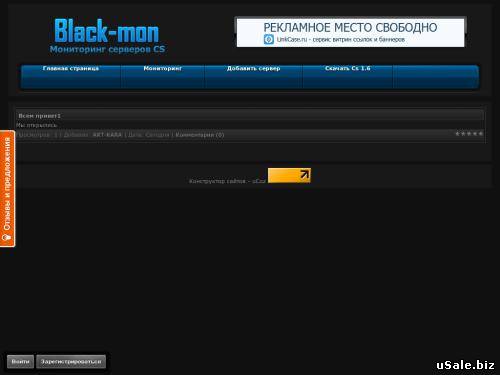Screen dimensions: 500x375
Task: Open the 'Мониторинг' menu item
Action: (x=163, y=68)
